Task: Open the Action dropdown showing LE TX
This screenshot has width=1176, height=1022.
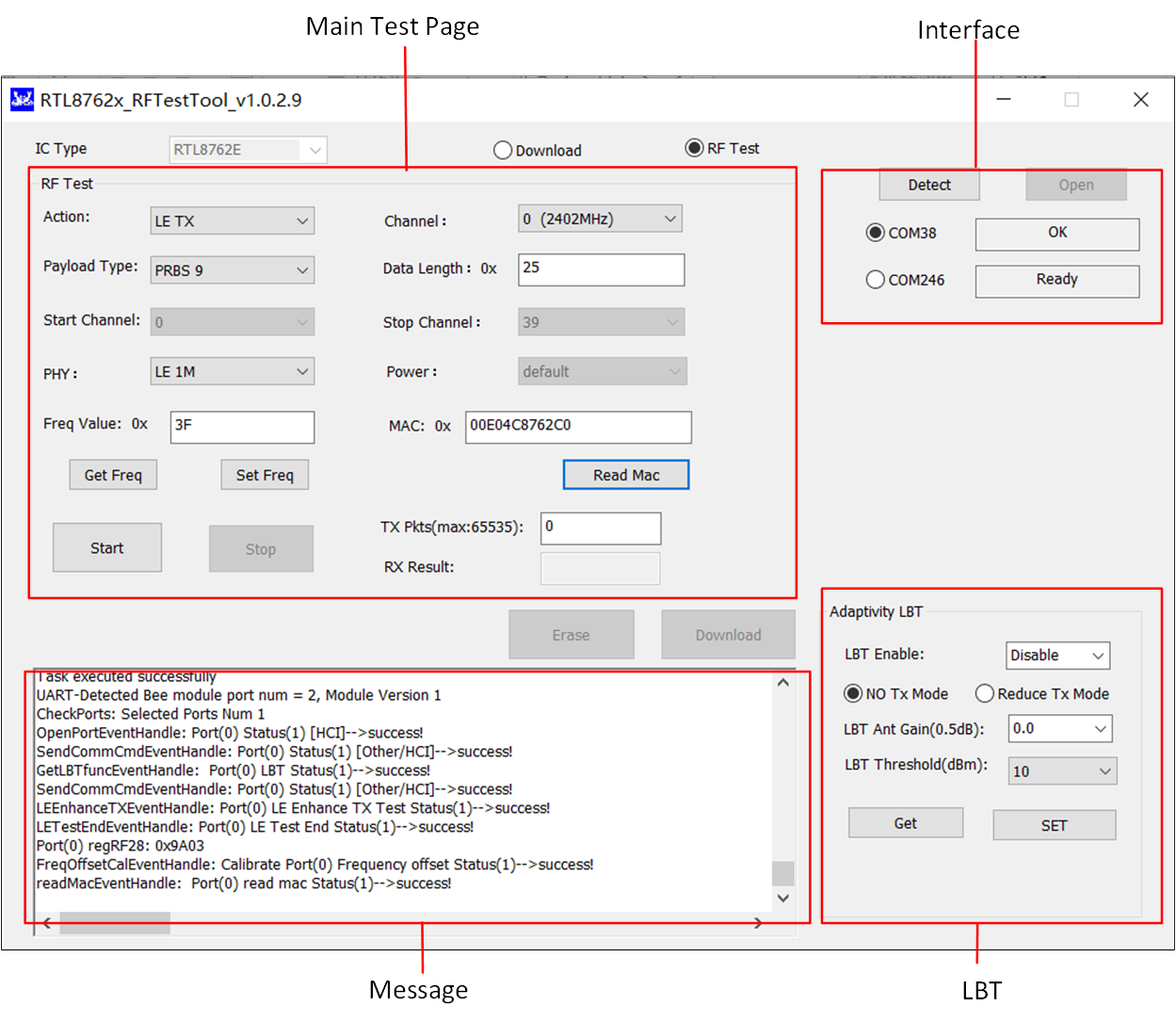Action: point(232,221)
